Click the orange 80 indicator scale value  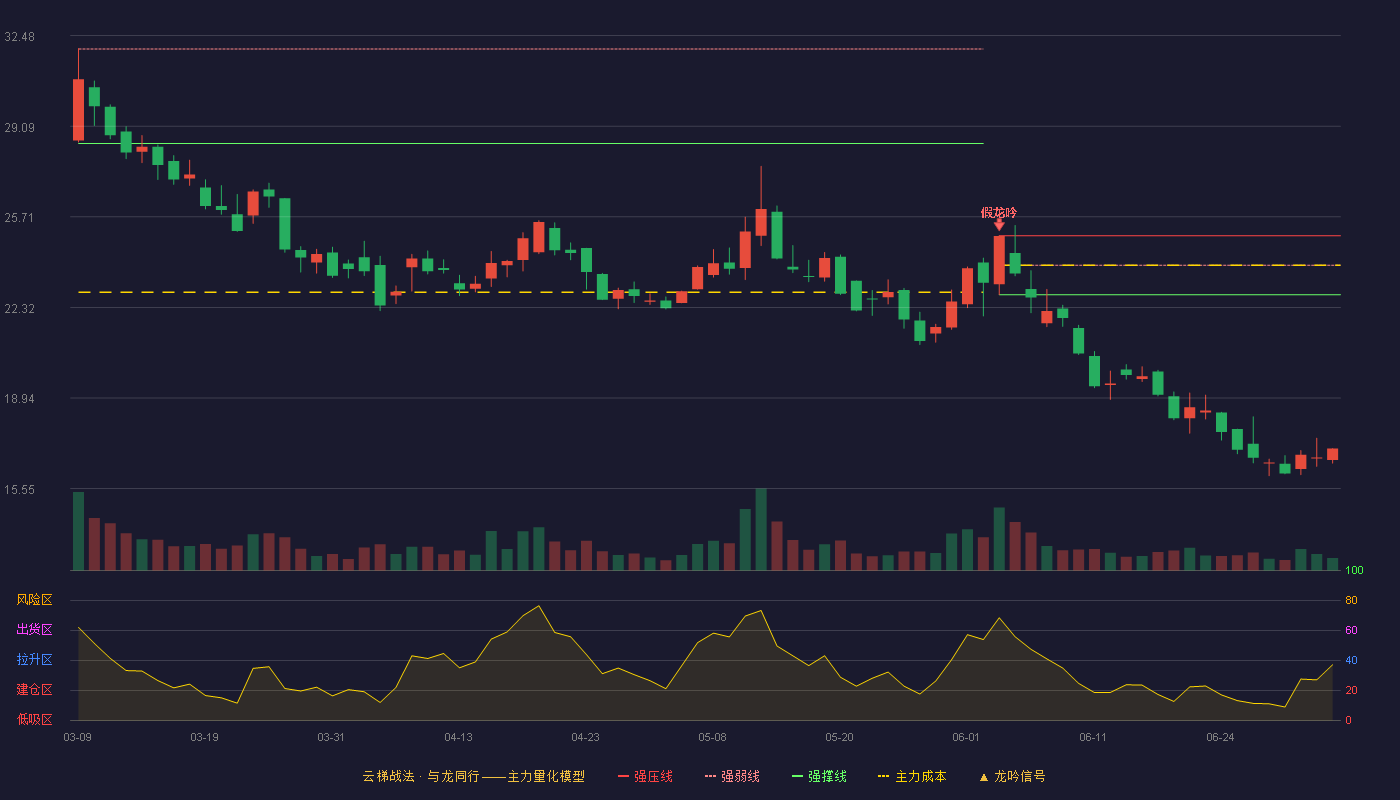(1351, 600)
